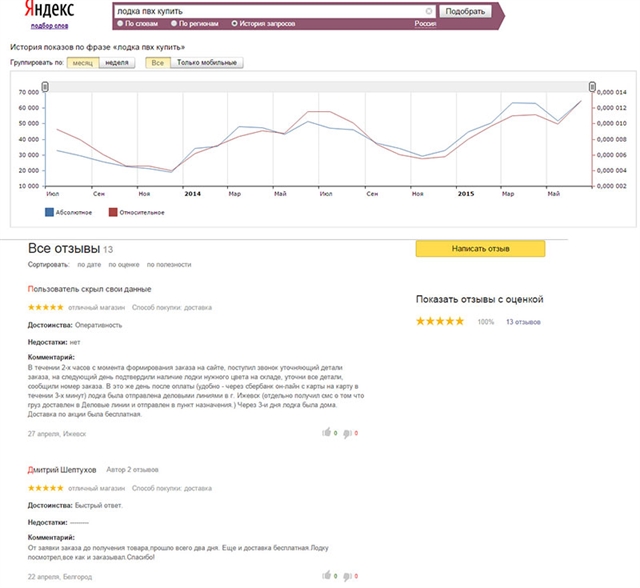
Task: Sort reviews 'по оценке'
Action: tap(126, 265)
